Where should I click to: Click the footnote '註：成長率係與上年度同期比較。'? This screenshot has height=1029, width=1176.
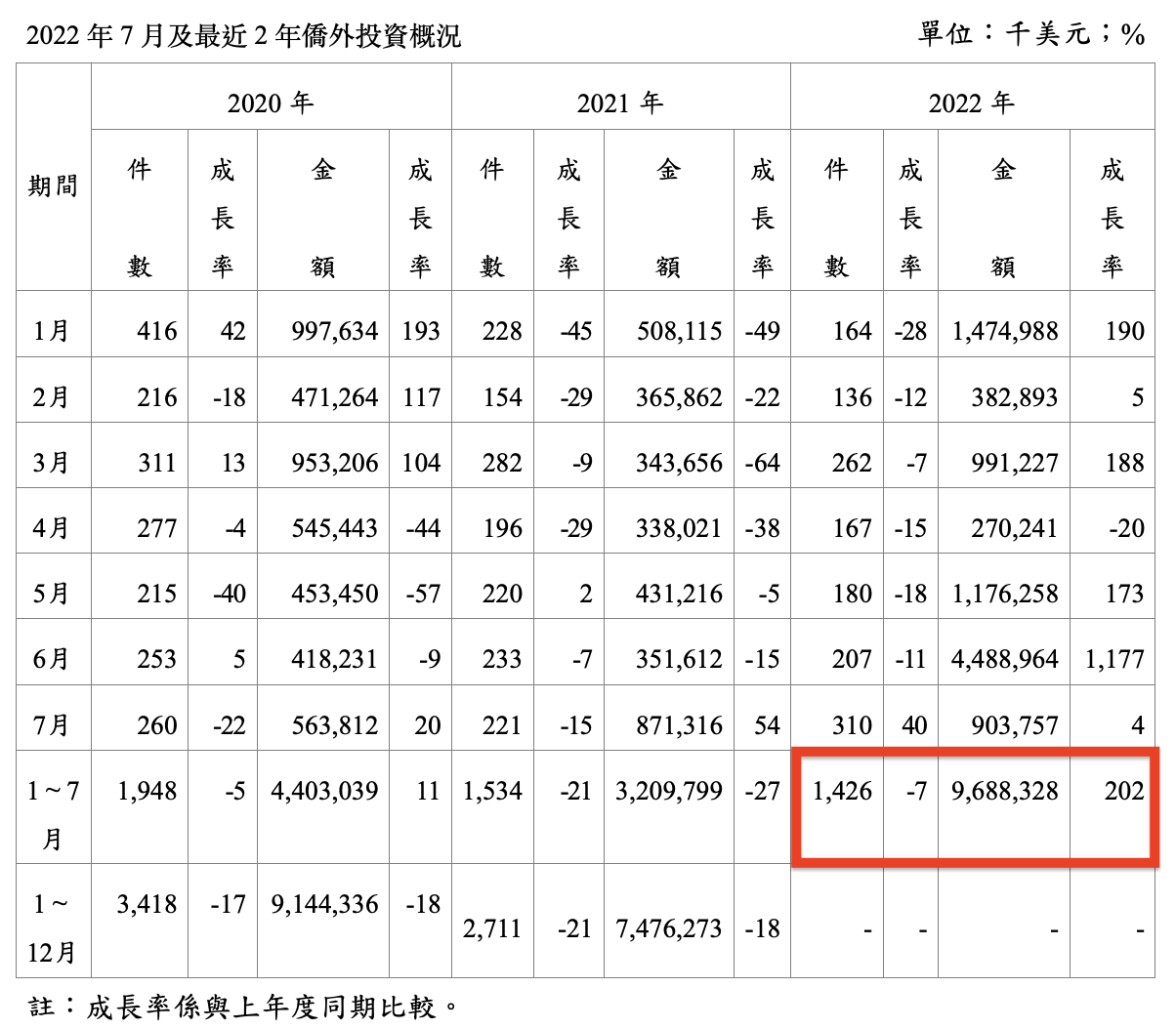242,1008
